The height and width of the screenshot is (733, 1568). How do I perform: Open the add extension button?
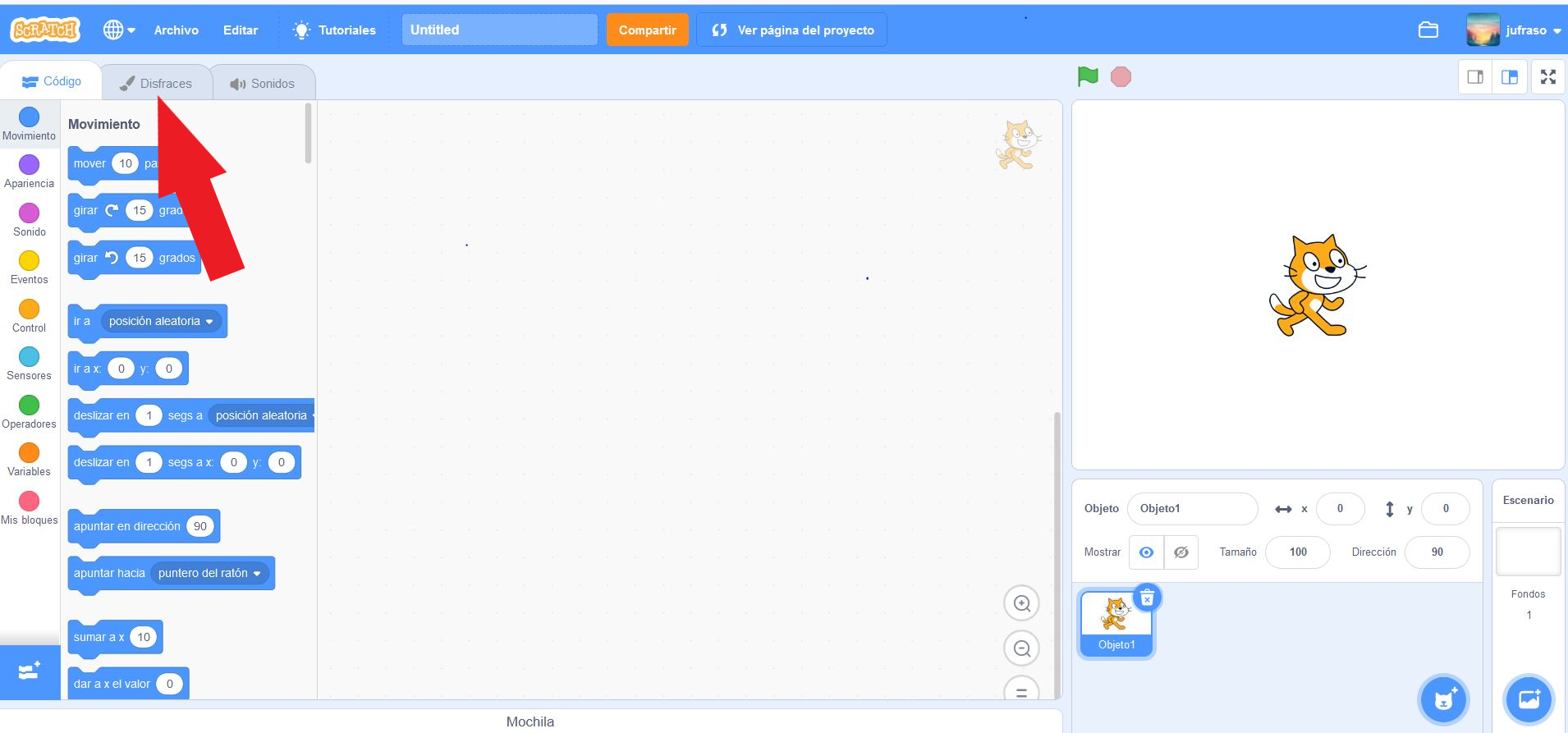30,672
